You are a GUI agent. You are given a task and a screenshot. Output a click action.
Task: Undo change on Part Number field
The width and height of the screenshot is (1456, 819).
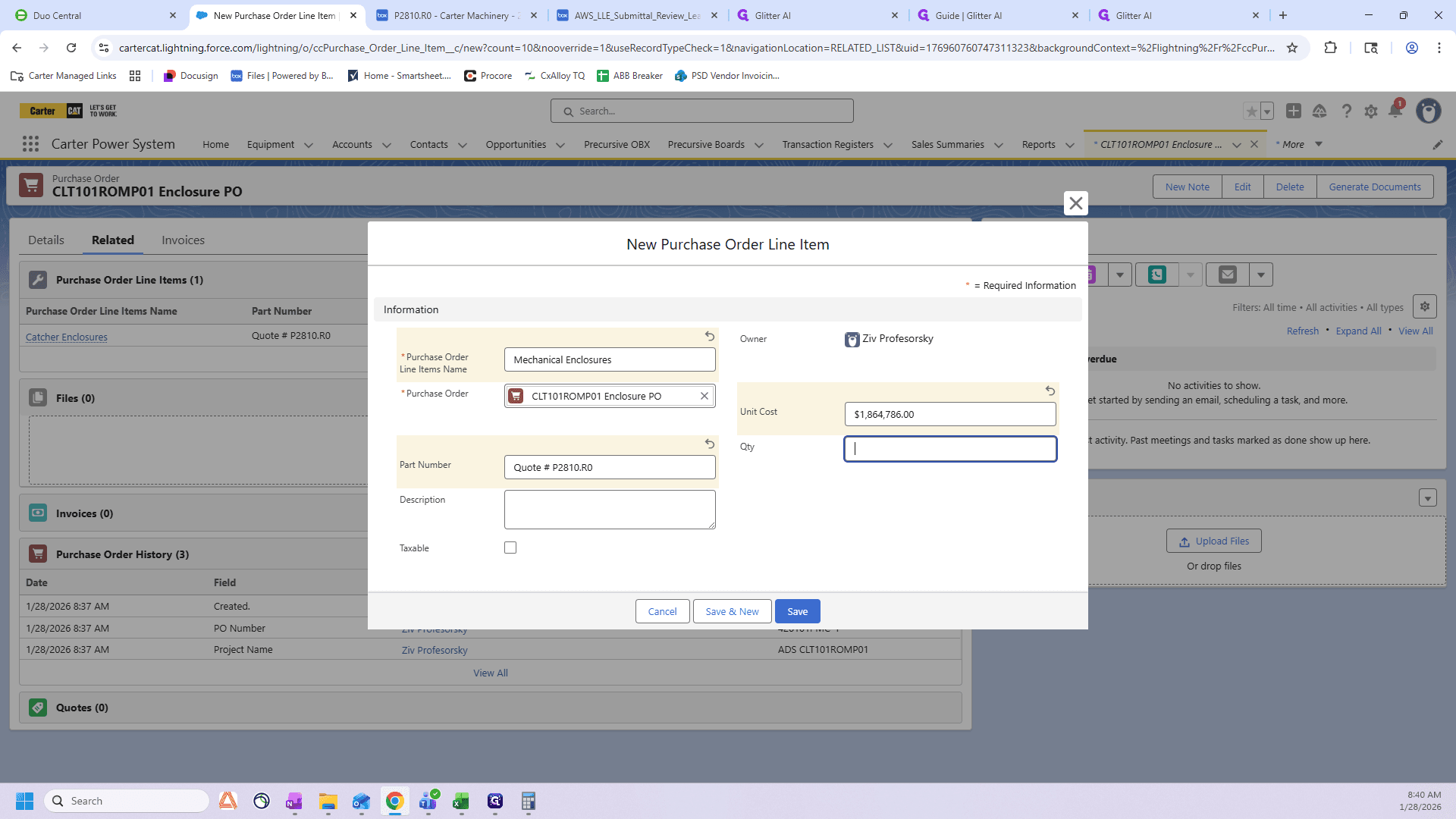coord(710,444)
